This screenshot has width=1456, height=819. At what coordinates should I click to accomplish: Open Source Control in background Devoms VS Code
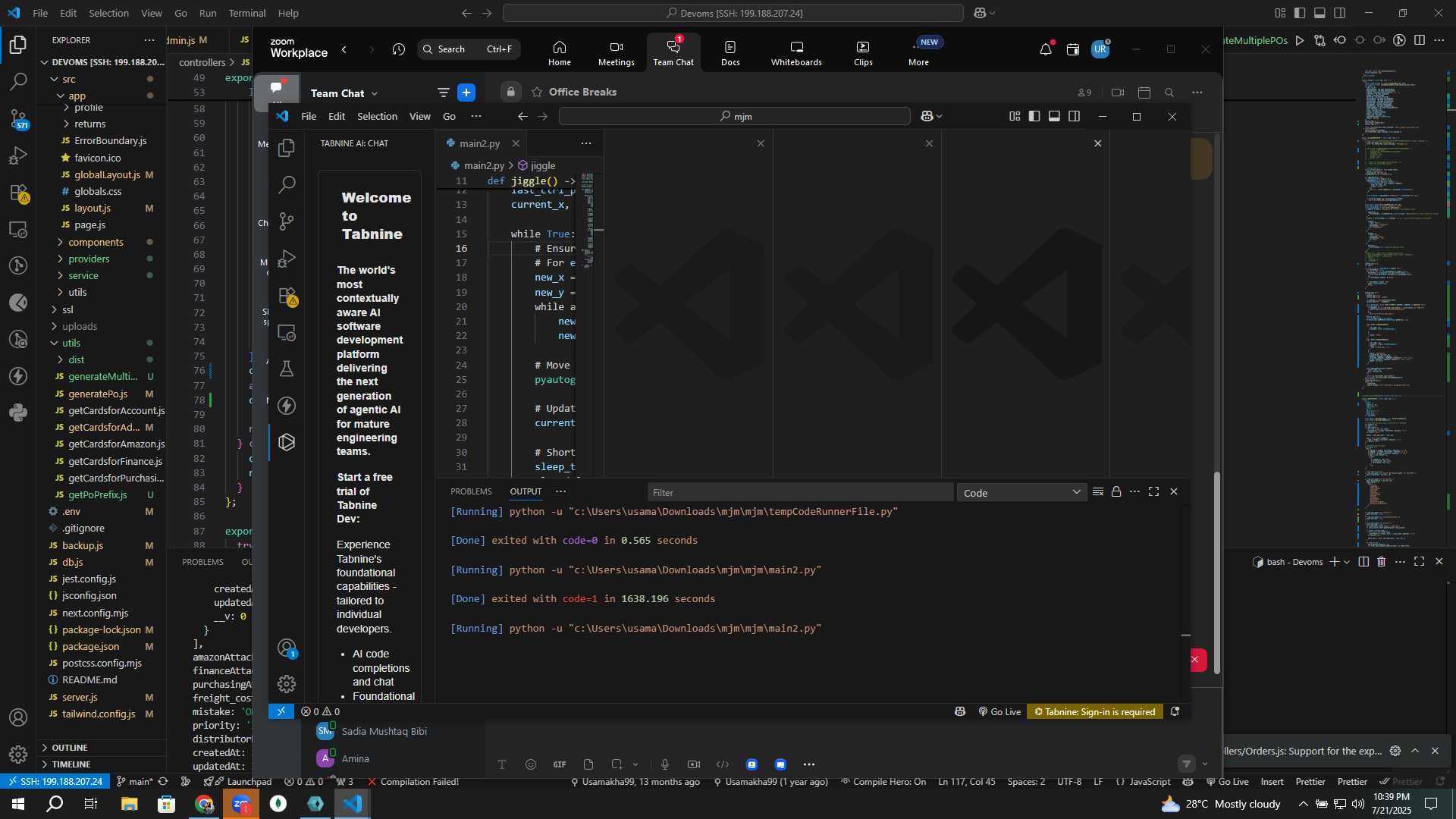(18, 118)
